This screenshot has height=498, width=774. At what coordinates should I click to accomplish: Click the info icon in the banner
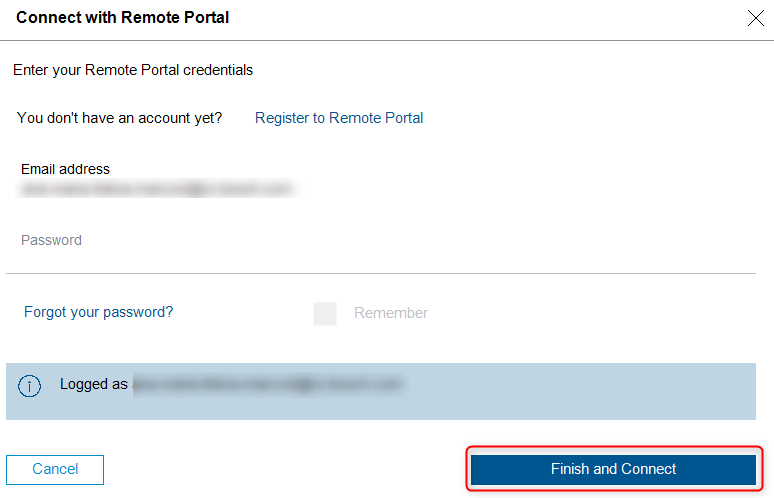pos(31,385)
